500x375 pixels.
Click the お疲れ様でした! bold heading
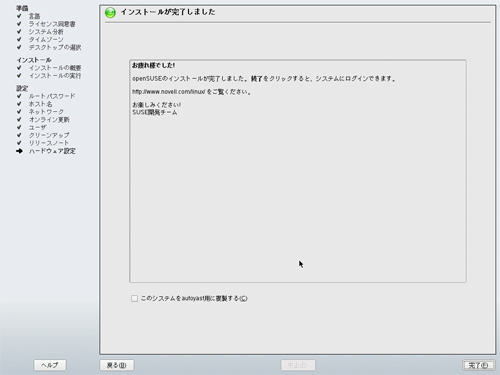coord(153,65)
